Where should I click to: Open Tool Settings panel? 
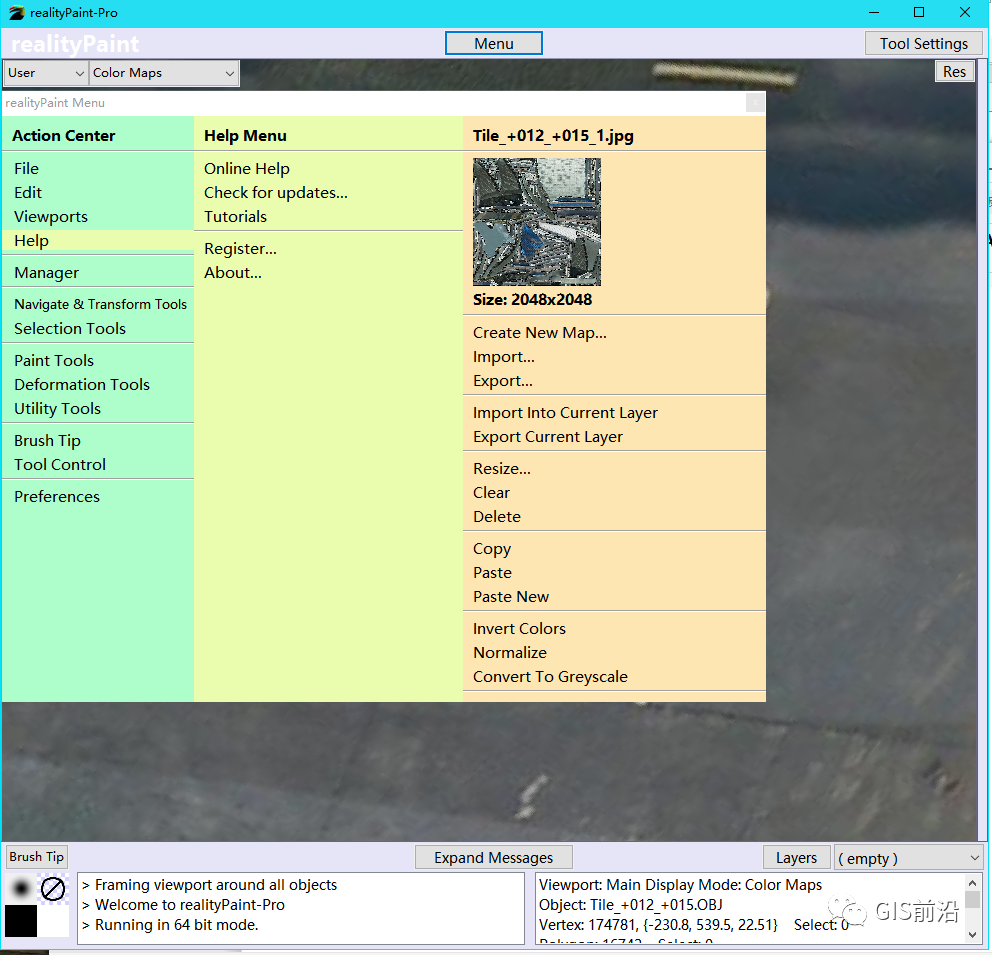(x=924, y=44)
